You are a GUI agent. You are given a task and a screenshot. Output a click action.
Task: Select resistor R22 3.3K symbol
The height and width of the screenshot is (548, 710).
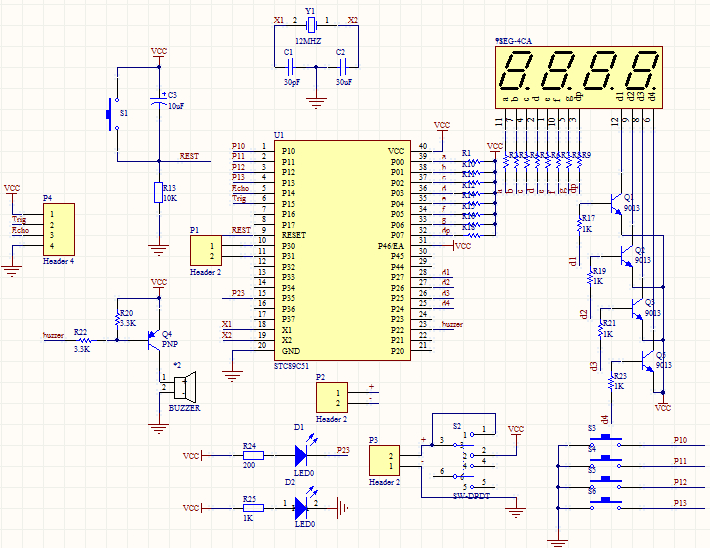click(83, 340)
